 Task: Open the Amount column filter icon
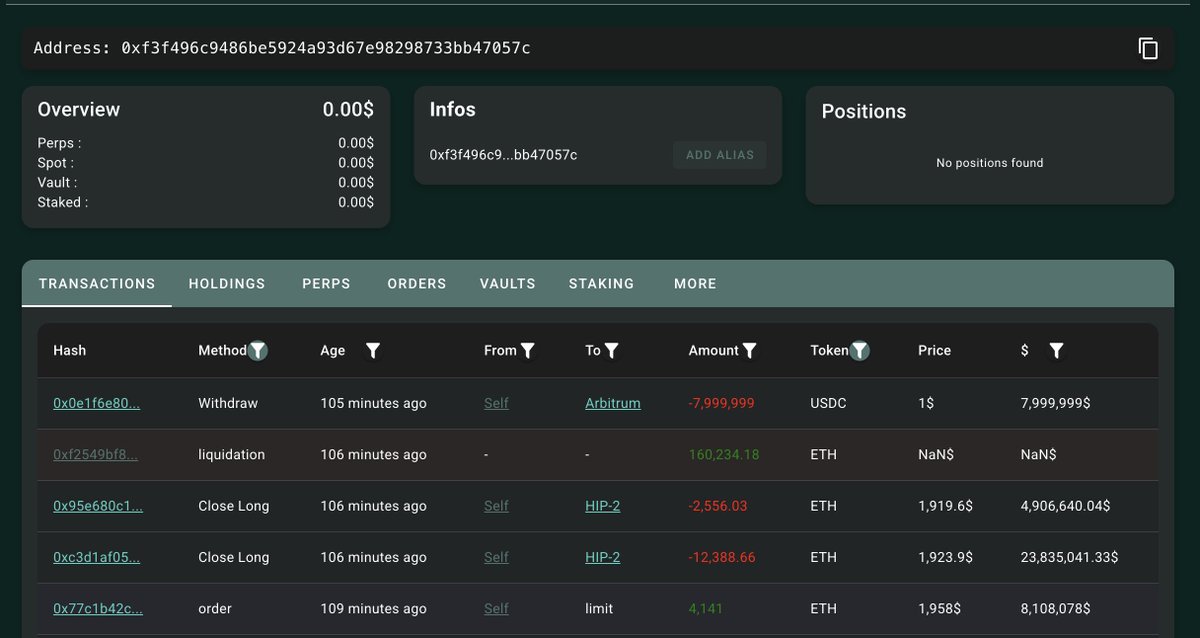750,350
